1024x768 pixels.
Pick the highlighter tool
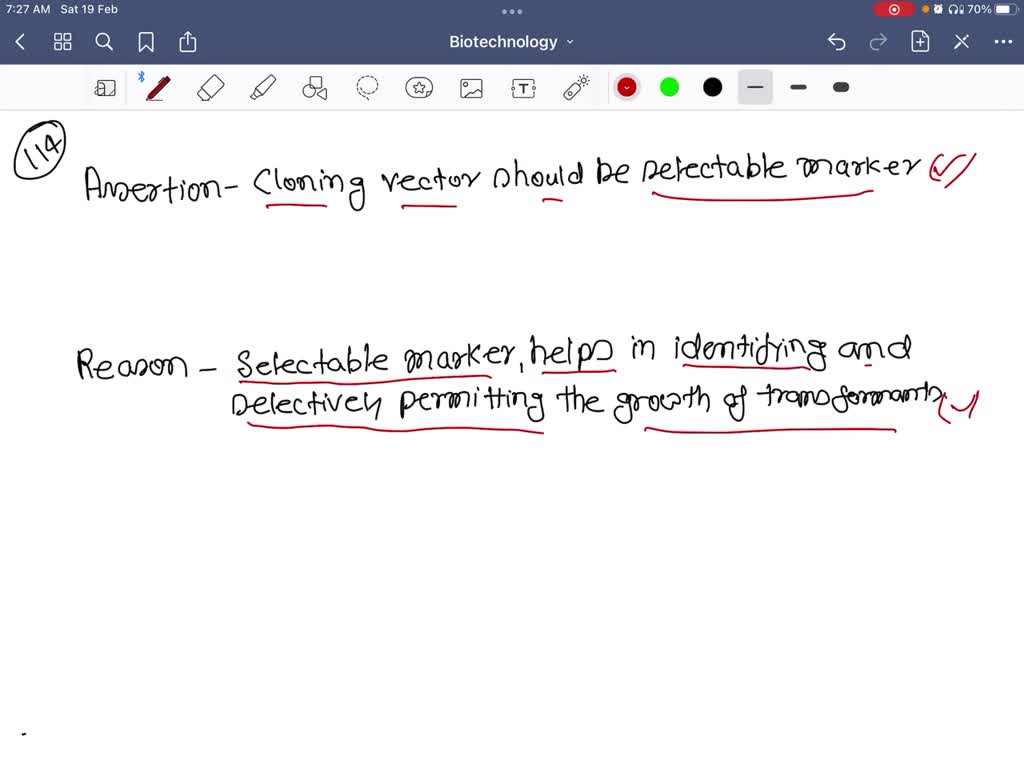coord(261,87)
